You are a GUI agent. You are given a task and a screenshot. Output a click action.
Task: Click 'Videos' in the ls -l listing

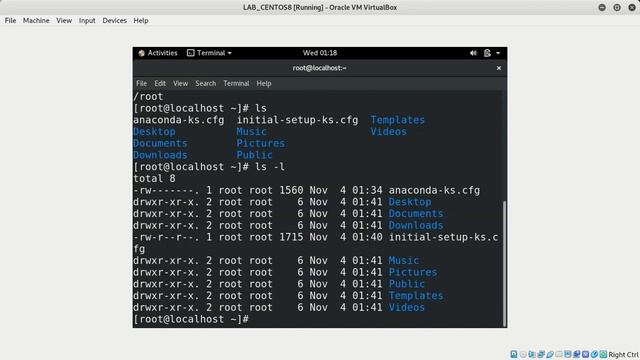click(x=407, y=307)
